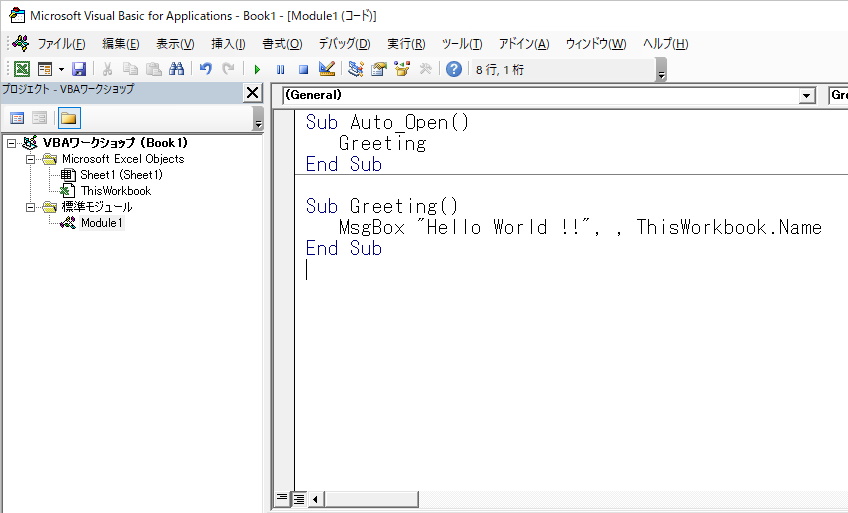
Task: Open the 表示(V) menu
Action: coord(175,44)
